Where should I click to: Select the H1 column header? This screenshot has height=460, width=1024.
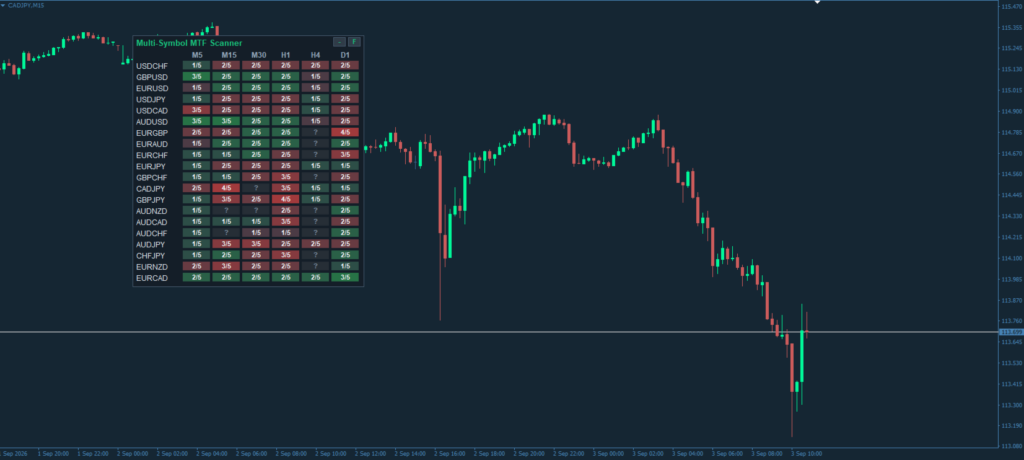(x=285, y=55)
